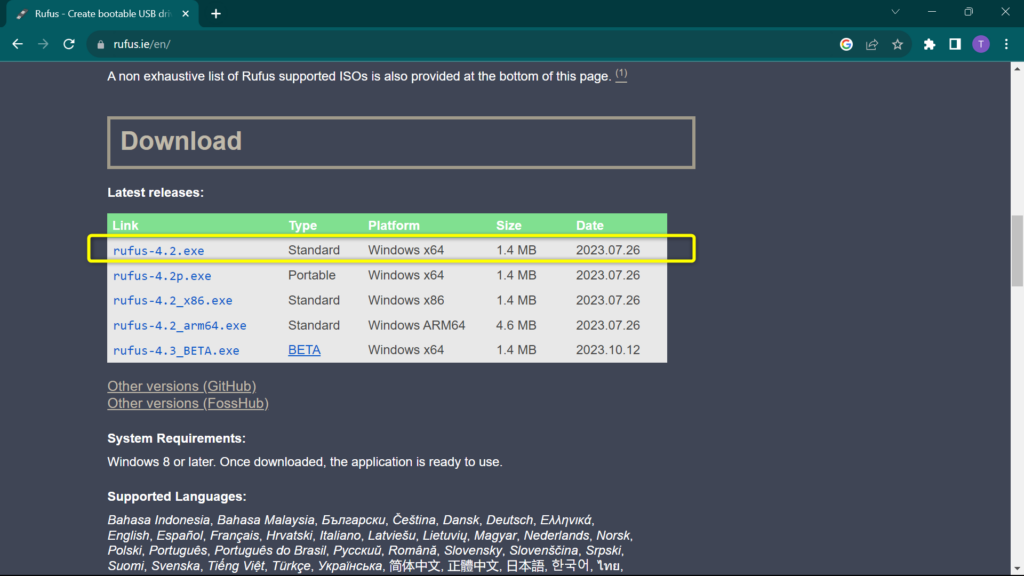Open the Chrome three-dot menu
The width and height of the screenshot is (1024, 576).
[x=1004, y=44]
